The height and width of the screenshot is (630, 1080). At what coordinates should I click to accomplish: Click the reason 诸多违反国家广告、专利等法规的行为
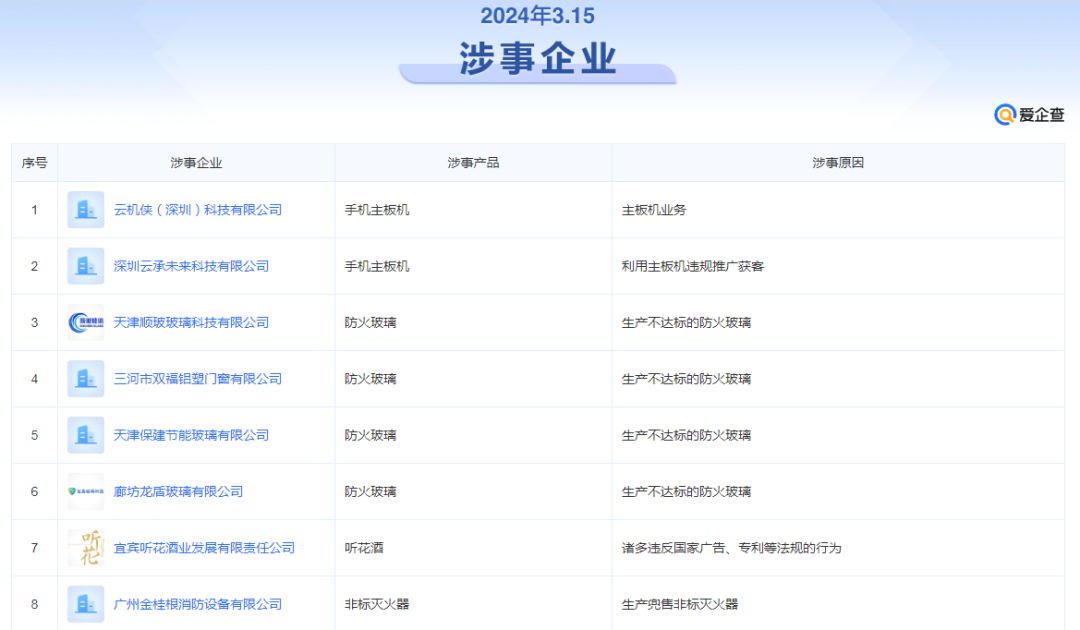731,548
